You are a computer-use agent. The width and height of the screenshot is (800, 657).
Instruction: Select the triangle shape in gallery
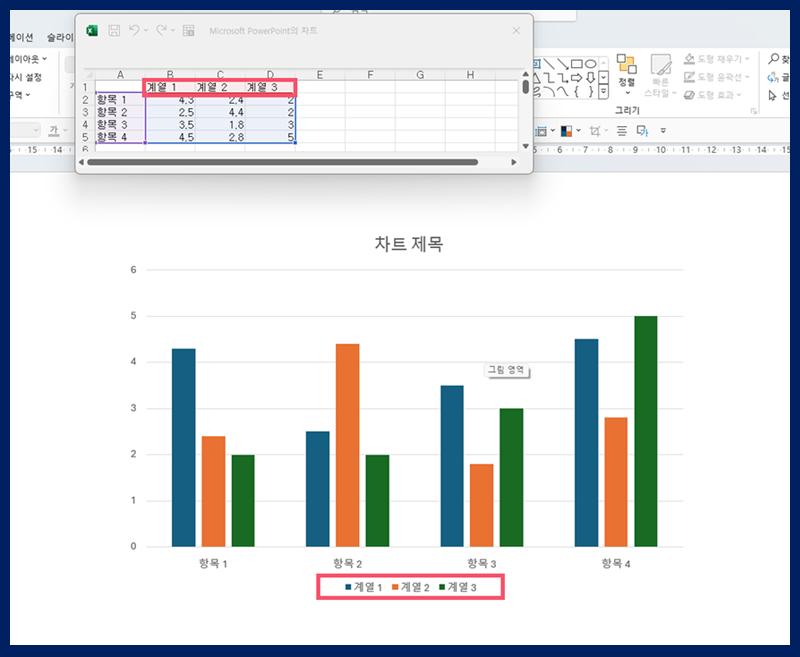coord(537,78)
